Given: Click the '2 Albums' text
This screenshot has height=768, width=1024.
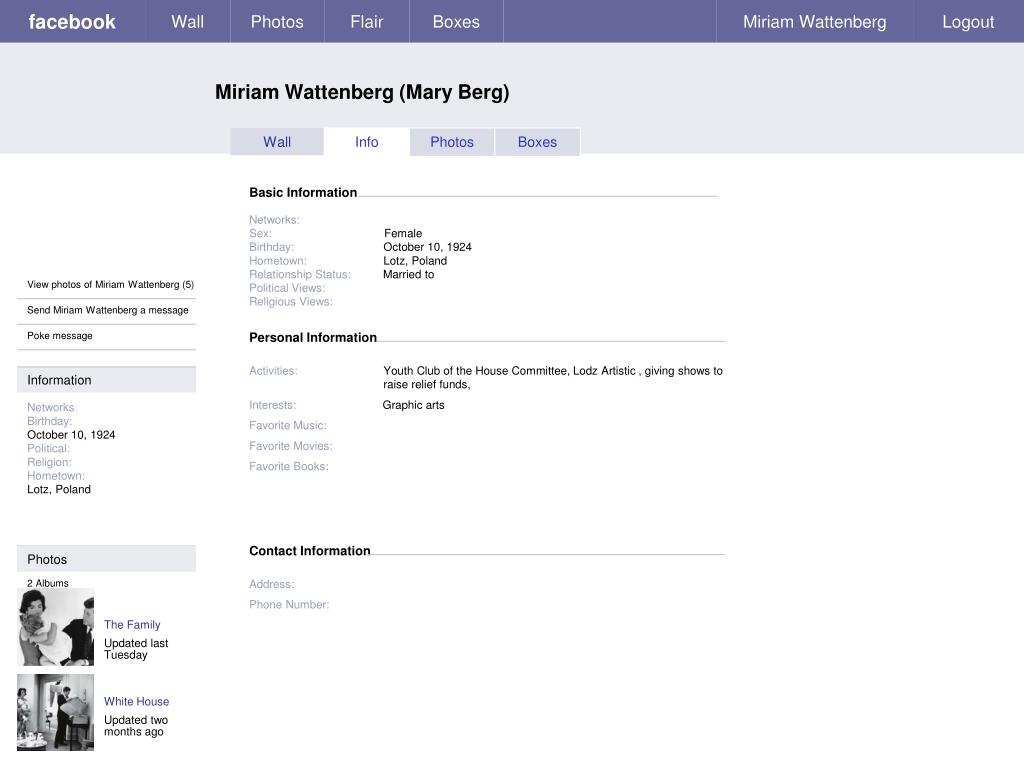Looking at the screenshot, I should 48,583.
